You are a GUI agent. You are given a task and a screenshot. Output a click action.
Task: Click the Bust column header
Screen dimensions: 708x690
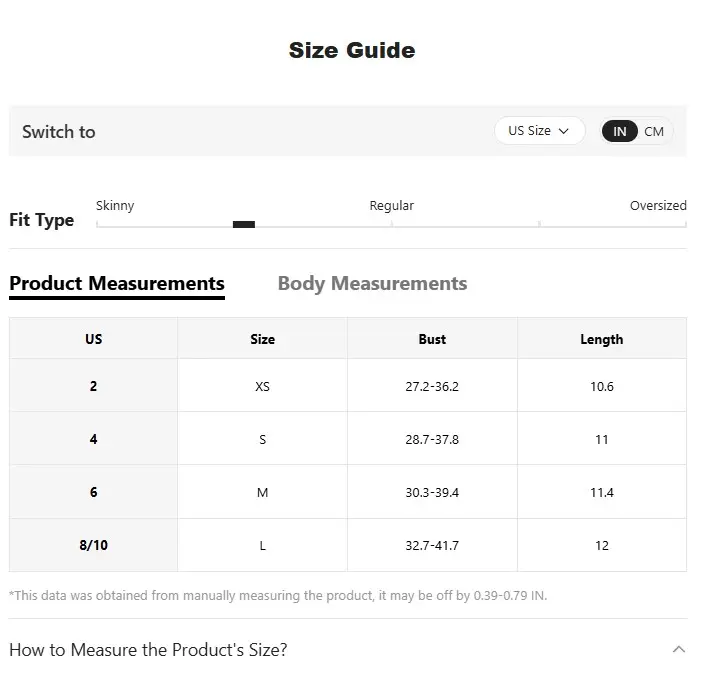click(432, 339)
